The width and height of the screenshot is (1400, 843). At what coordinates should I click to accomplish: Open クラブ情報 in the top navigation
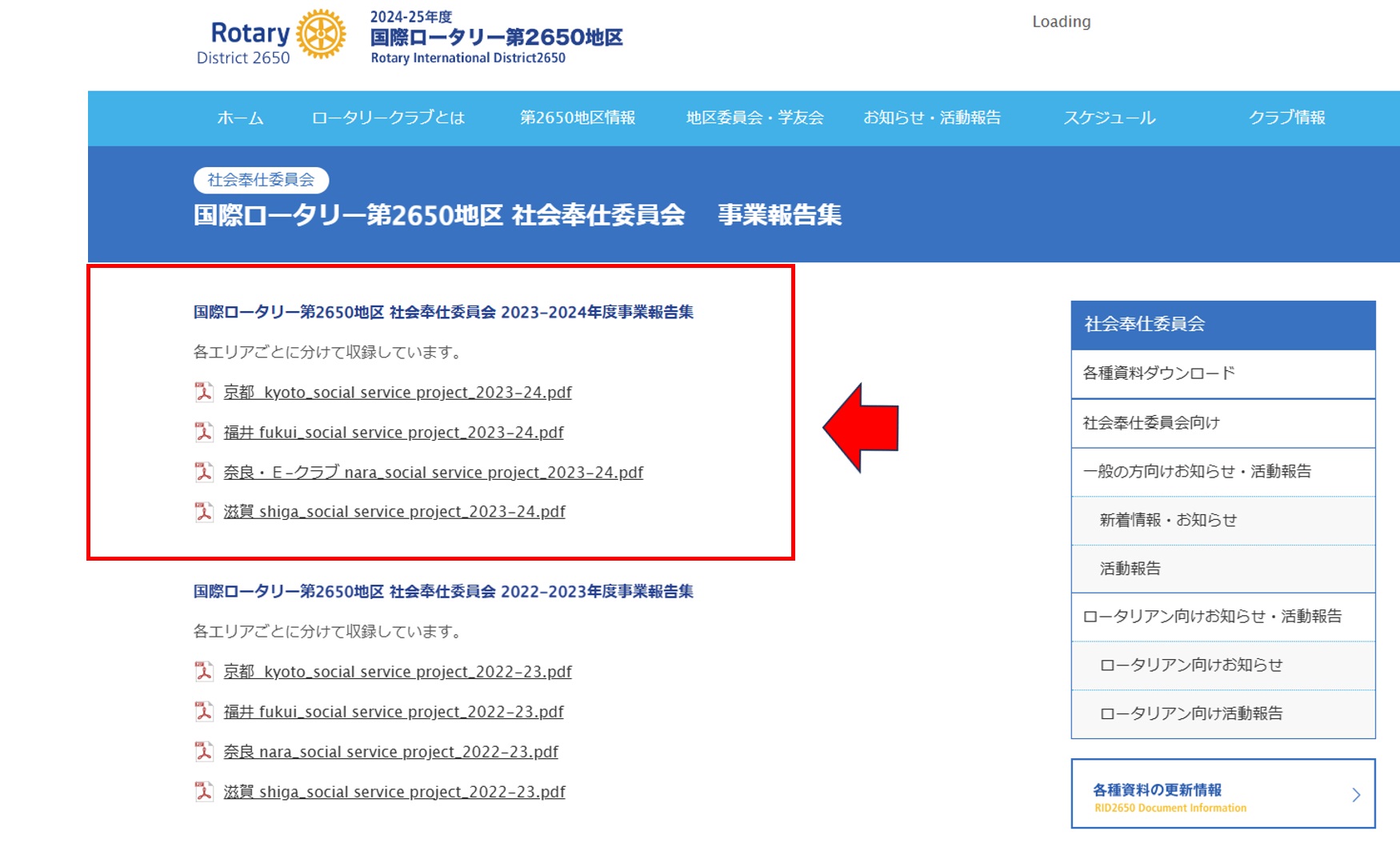tap(1286, 118)
